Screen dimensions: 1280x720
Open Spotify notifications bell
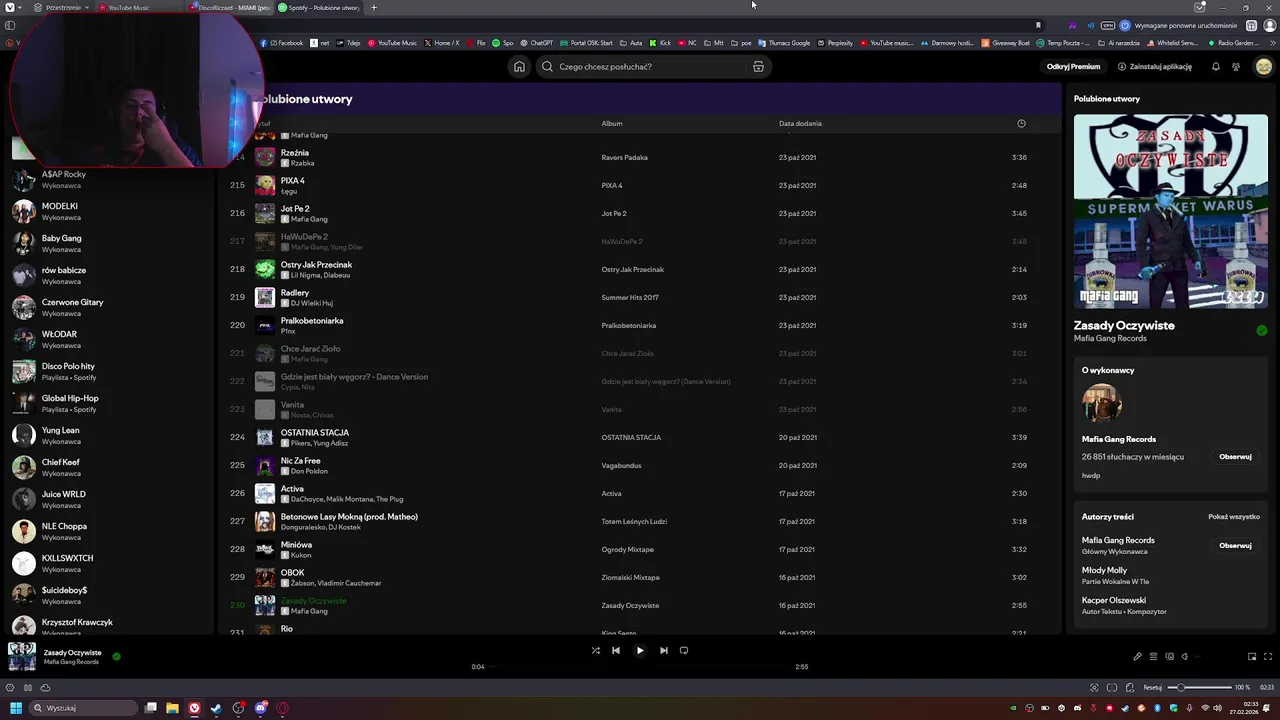pos(1216,67)
